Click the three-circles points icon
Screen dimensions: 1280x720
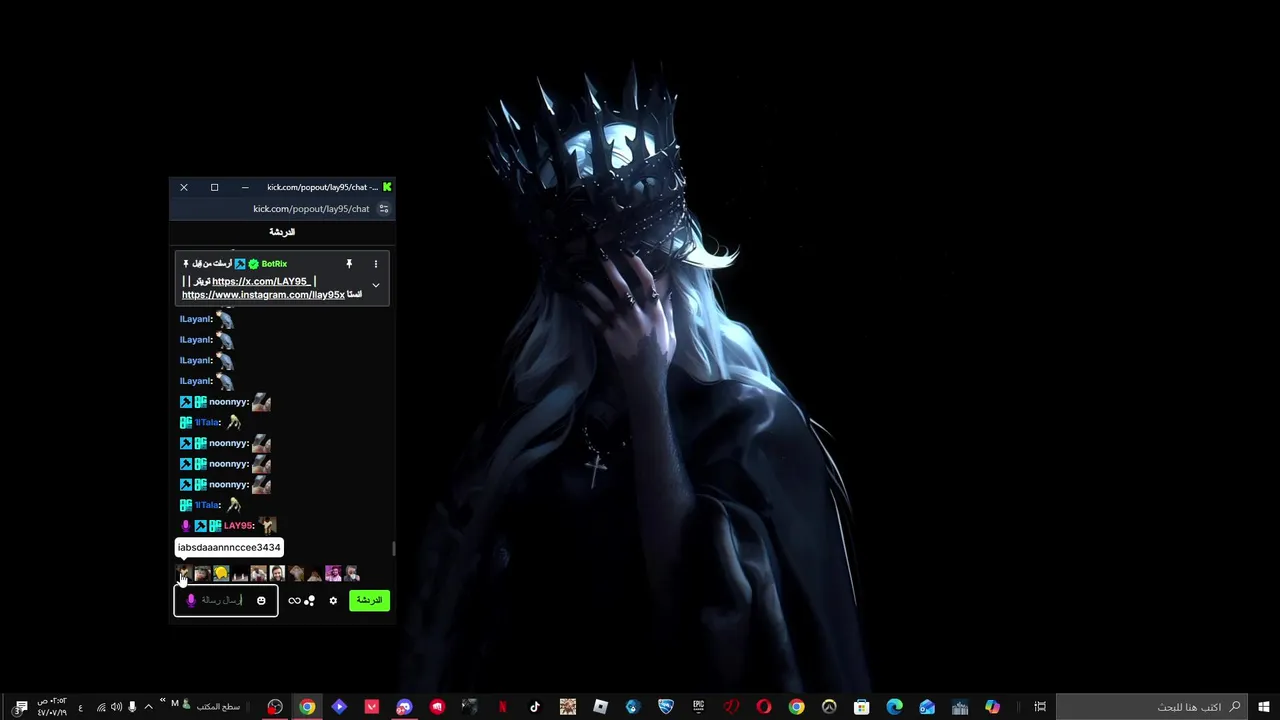coord(309,601)
